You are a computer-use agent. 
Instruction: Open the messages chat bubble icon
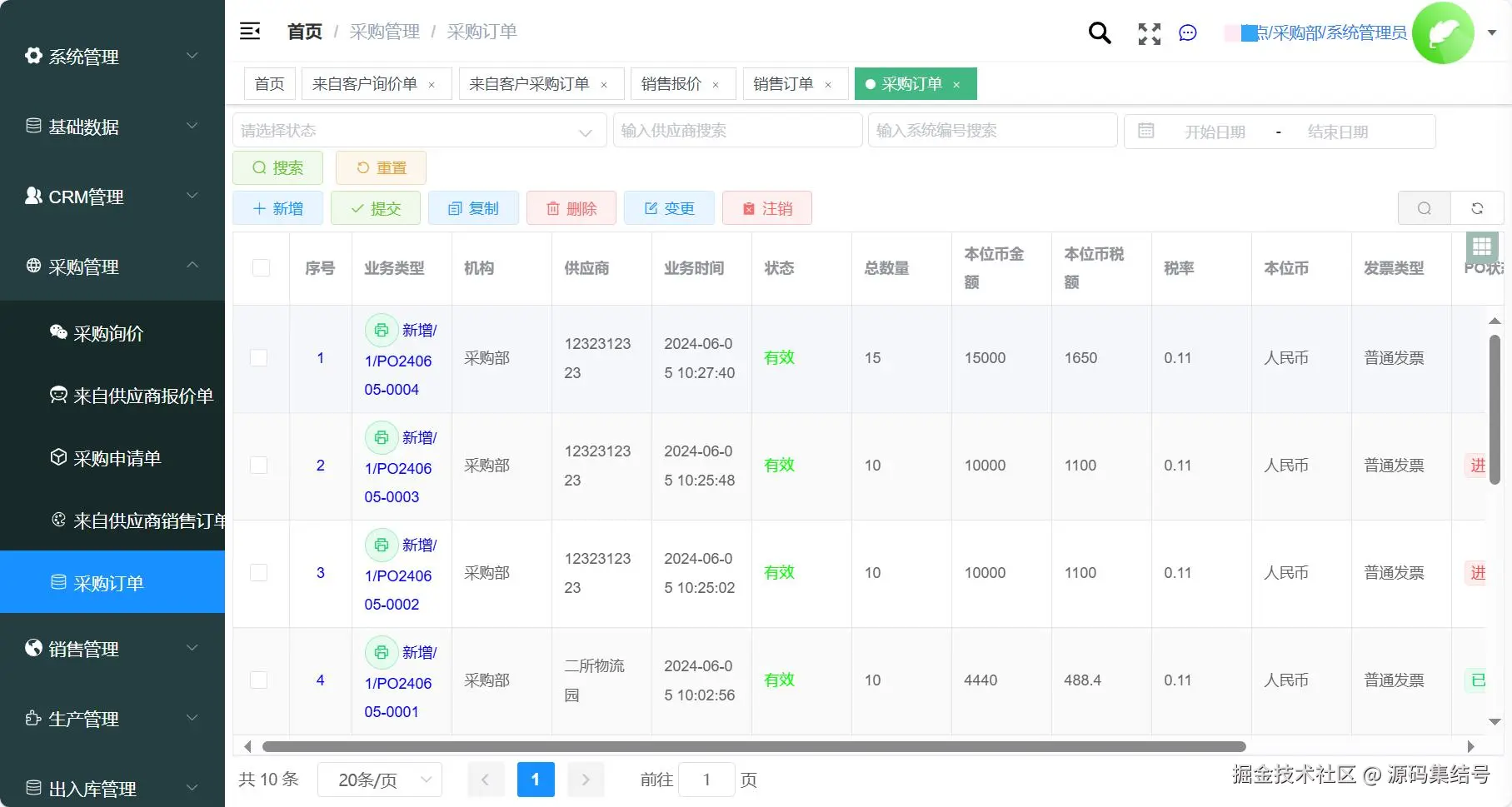point(1187,33)
